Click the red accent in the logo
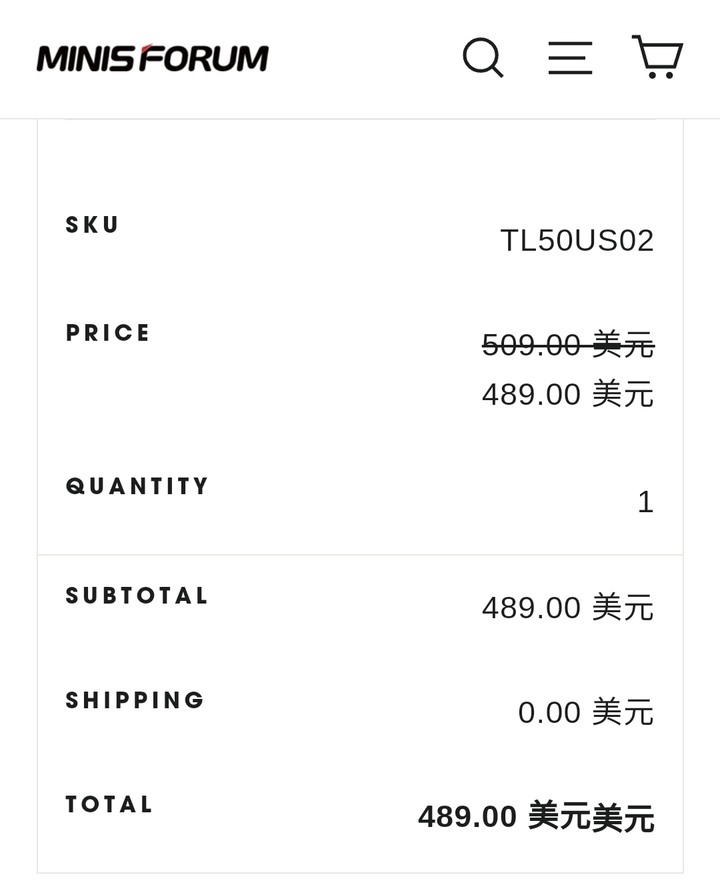 [145, 49]
